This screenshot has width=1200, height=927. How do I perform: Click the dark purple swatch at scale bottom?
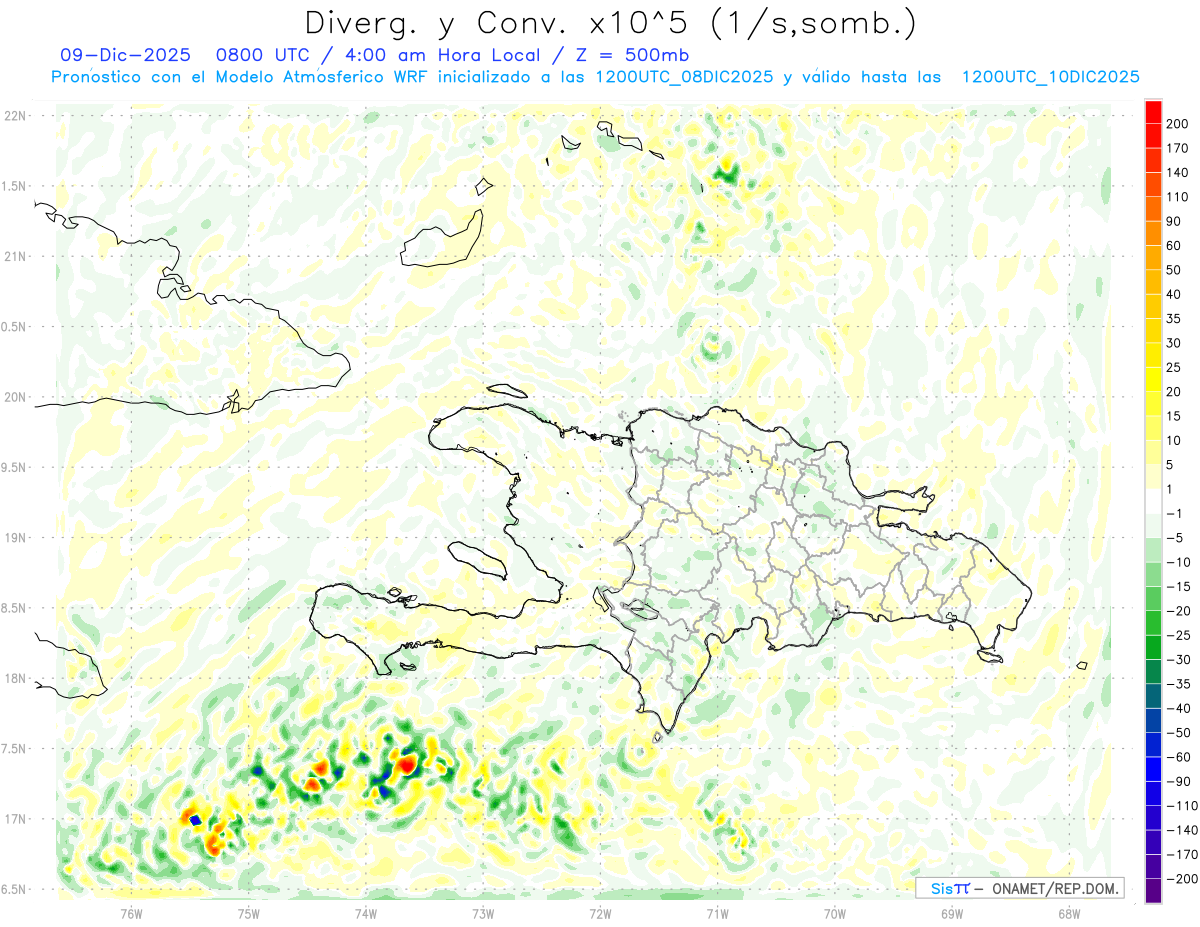1153,891
